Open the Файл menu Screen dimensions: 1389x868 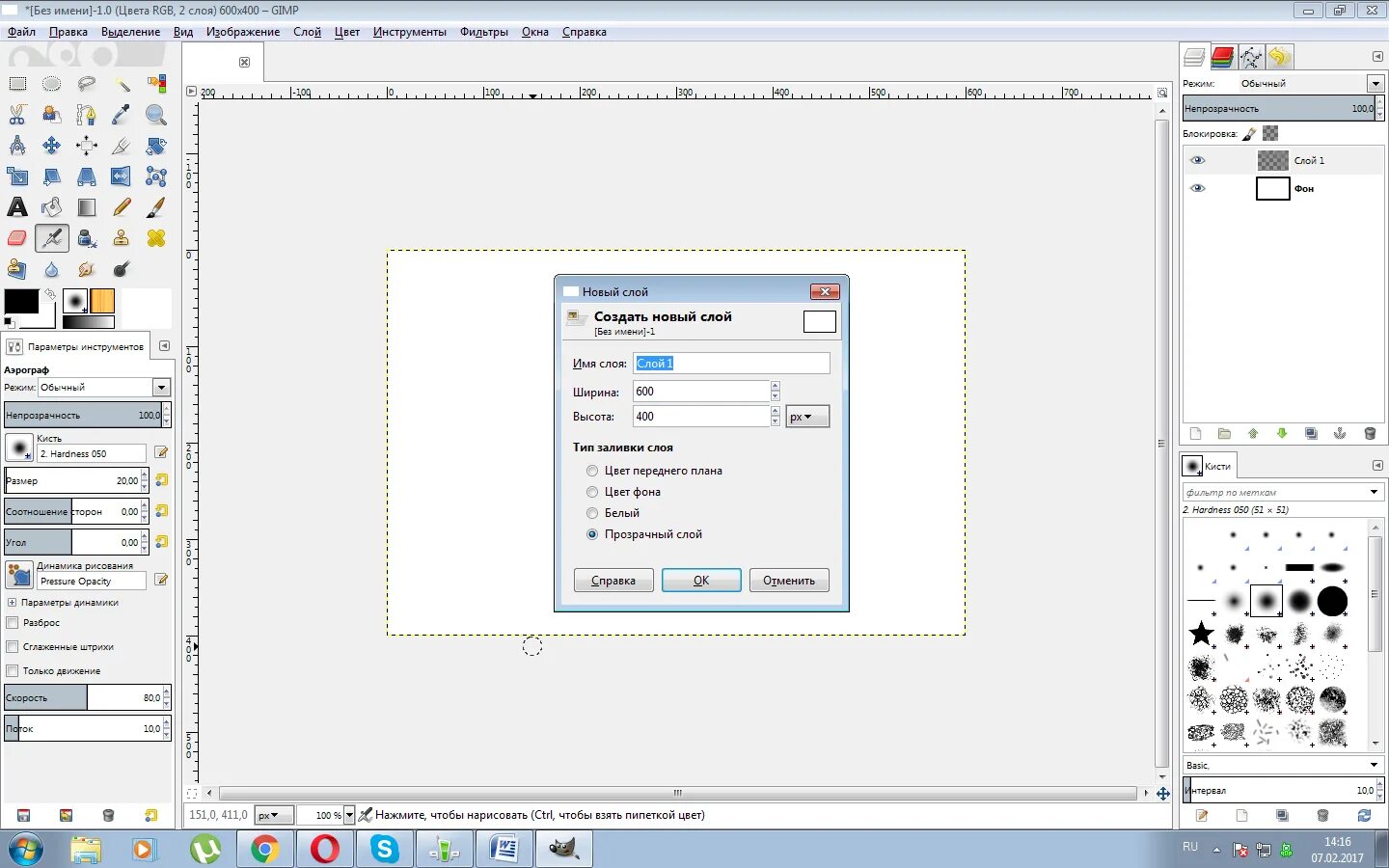tap(21, 32)
